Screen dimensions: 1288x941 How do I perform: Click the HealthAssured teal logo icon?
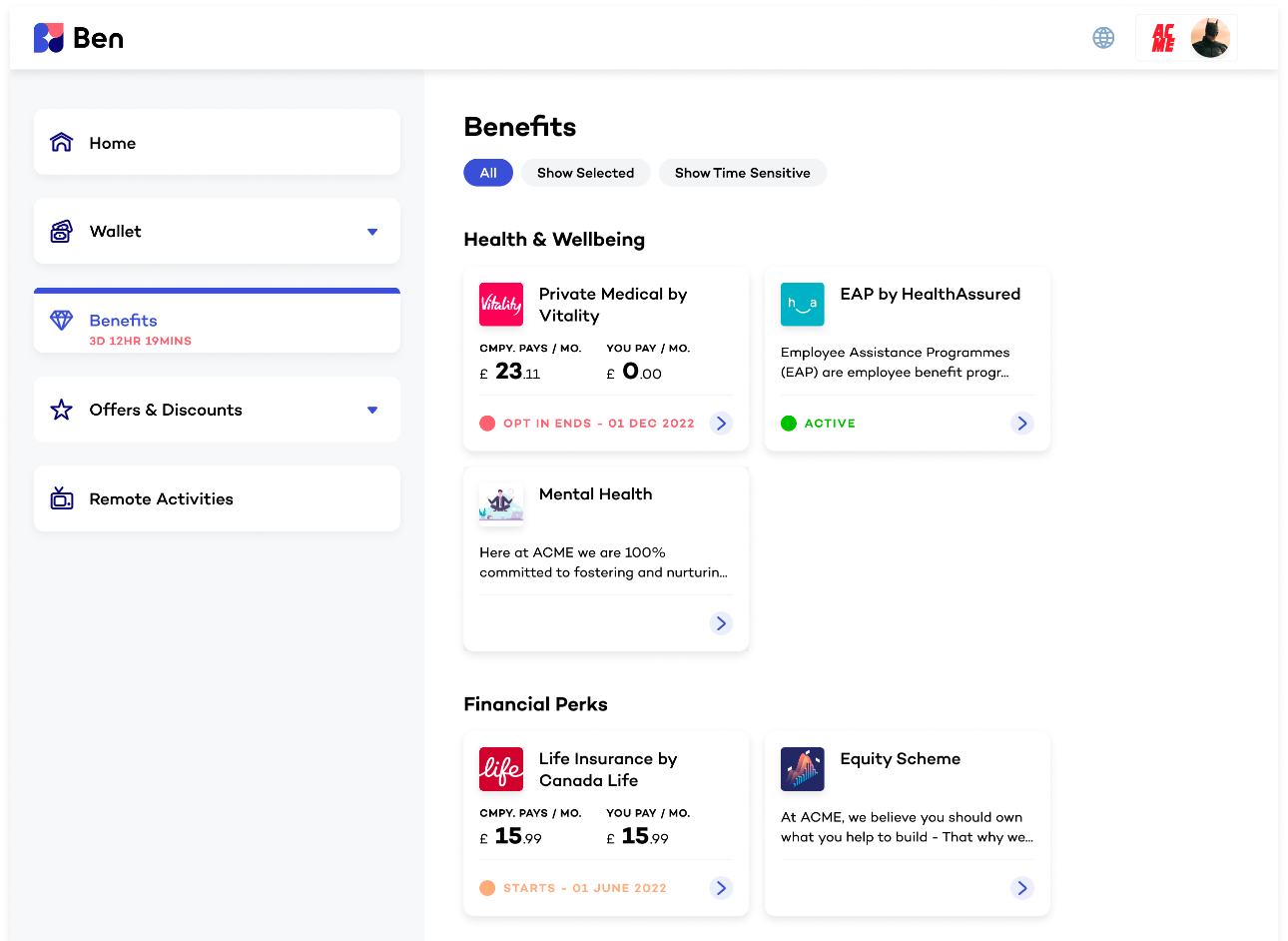coord(802,305)
